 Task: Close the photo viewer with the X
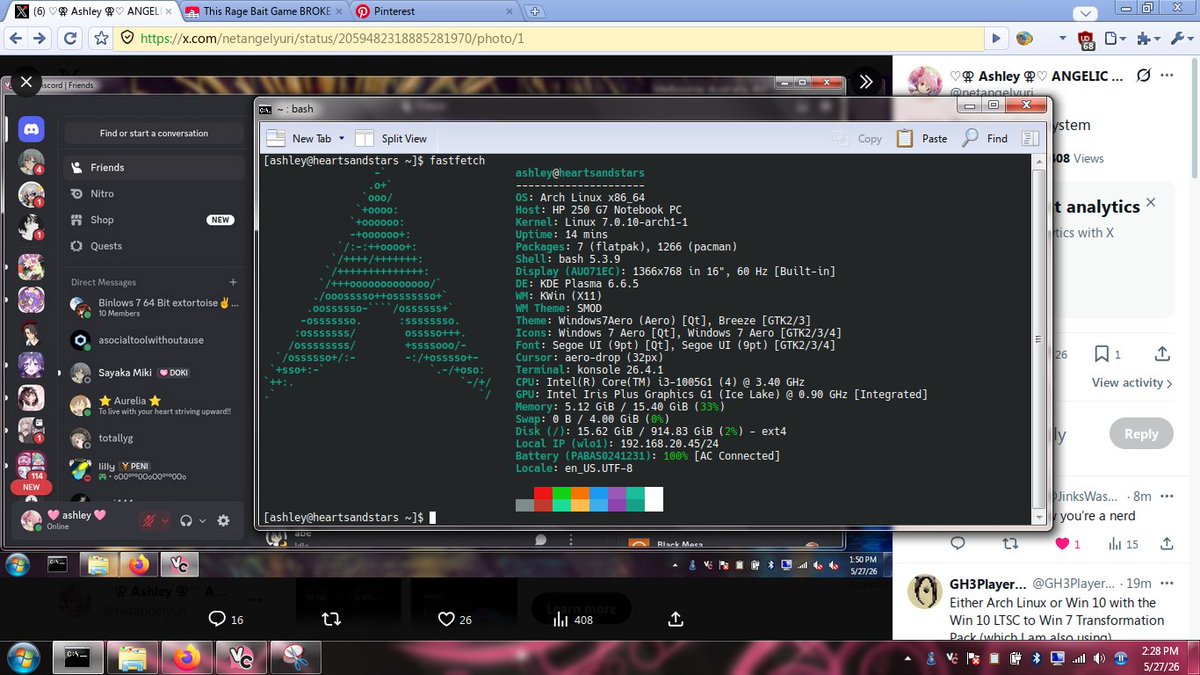(x=27, y=82)
